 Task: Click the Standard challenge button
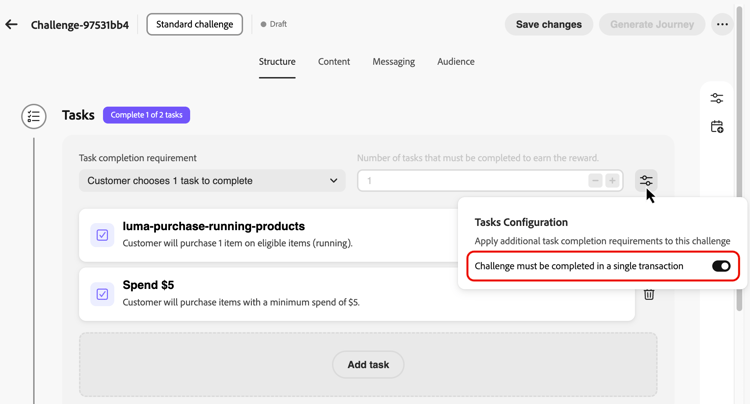click(x=194, y=24)
